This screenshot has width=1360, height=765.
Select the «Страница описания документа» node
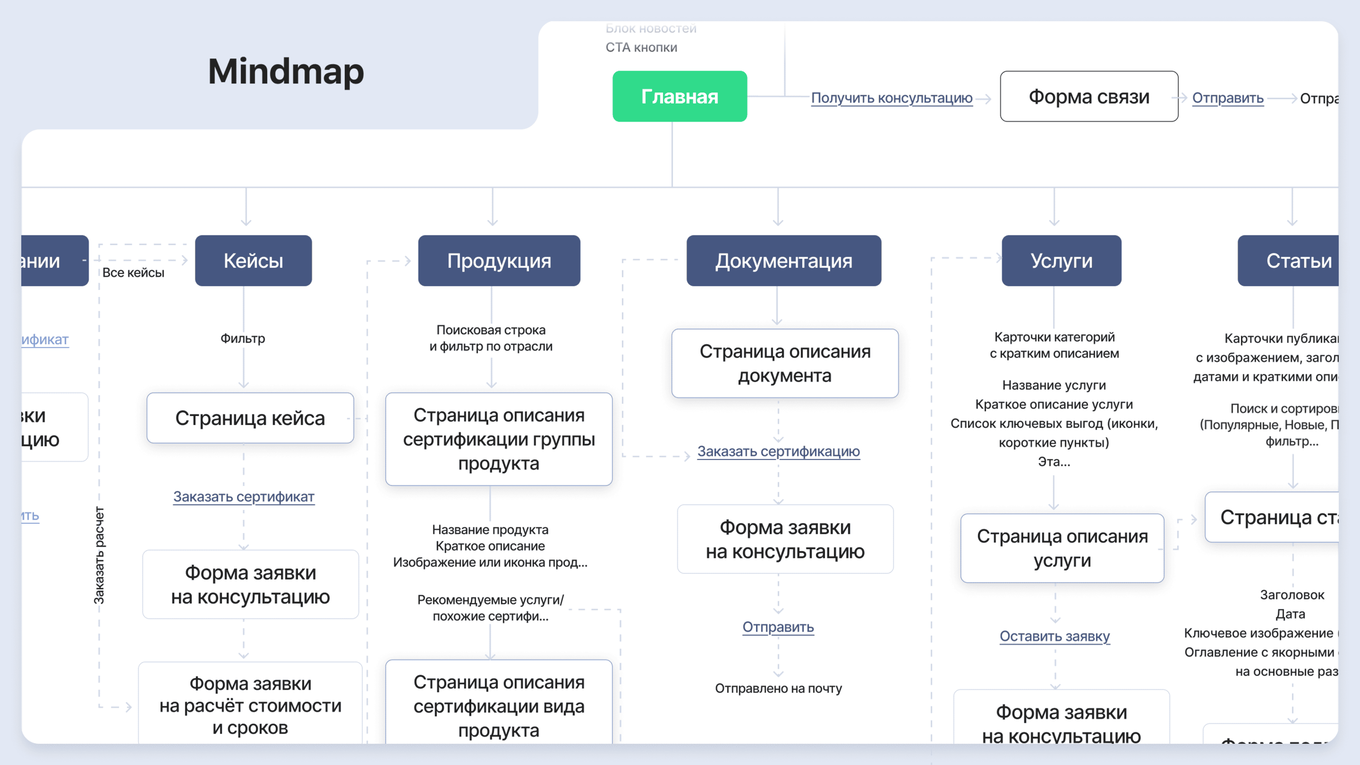pos(784,363)
